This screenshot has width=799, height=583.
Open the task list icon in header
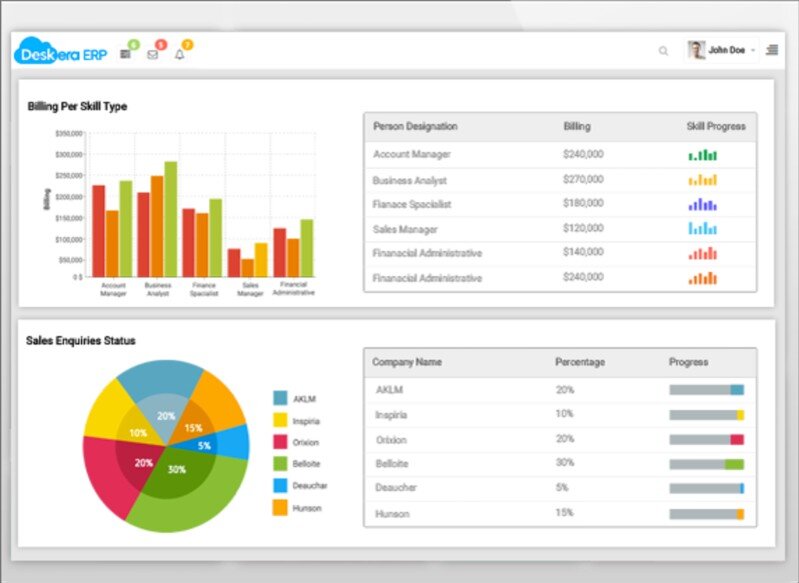(x=125, y=54)
